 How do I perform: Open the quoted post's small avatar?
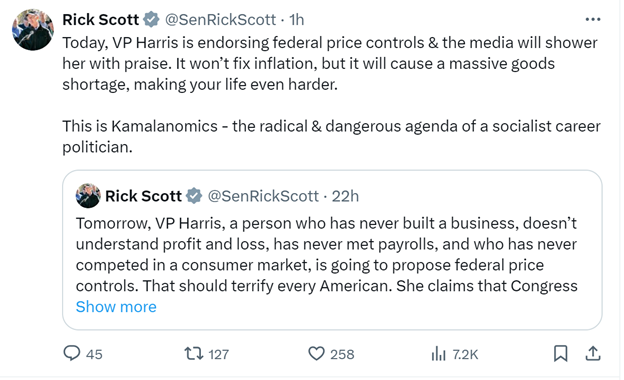tap(88, 196)
